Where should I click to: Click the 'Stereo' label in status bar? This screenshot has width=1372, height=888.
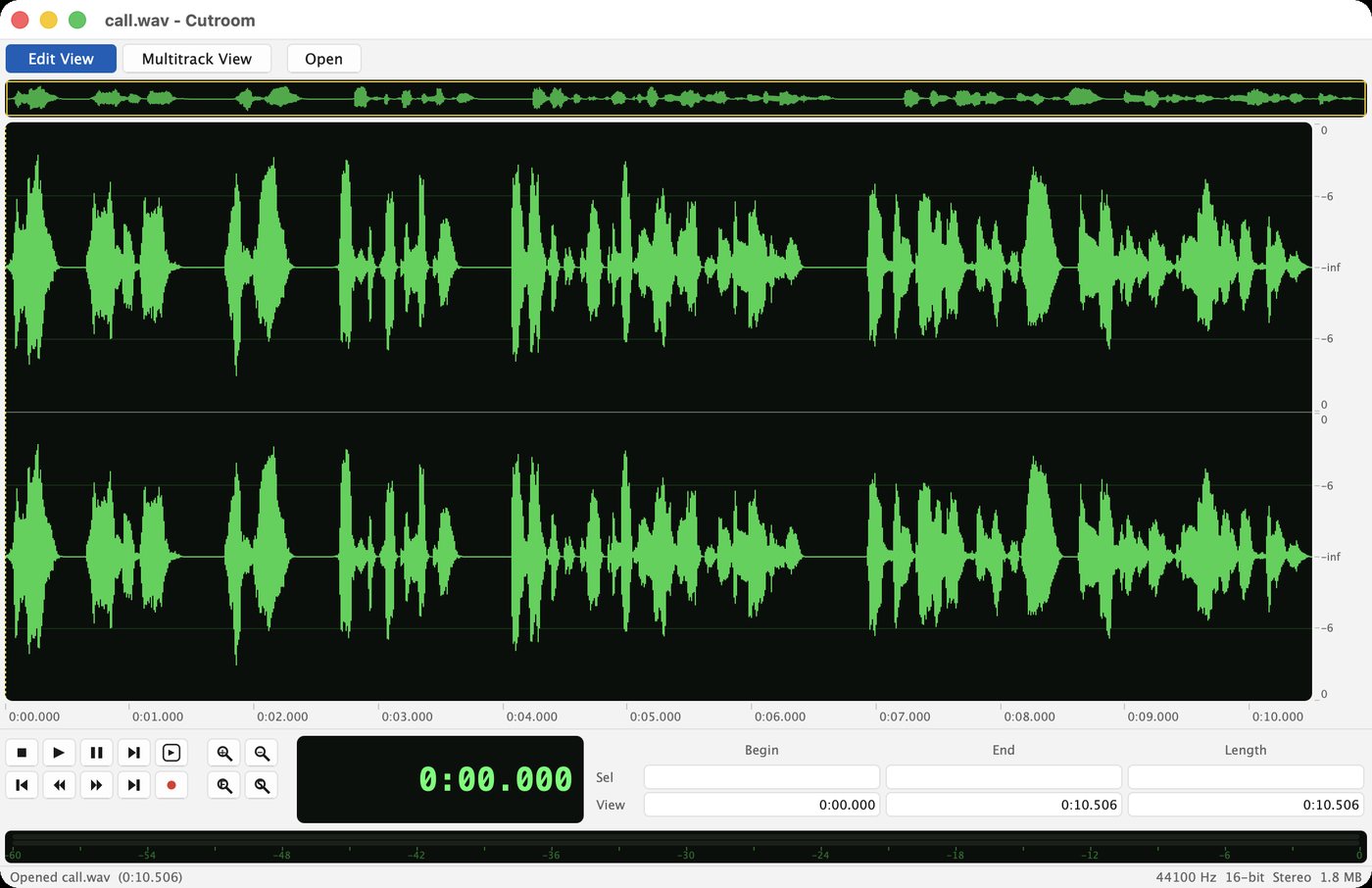coord(1292,877)
